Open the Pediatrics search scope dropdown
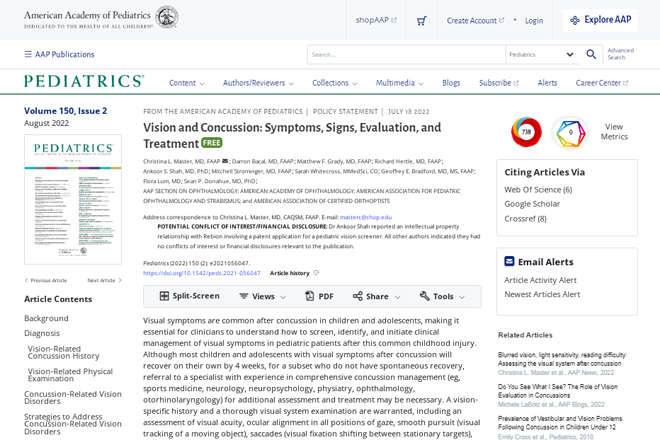The height and width of the screenshot is (440, 660). coord(543,54)
